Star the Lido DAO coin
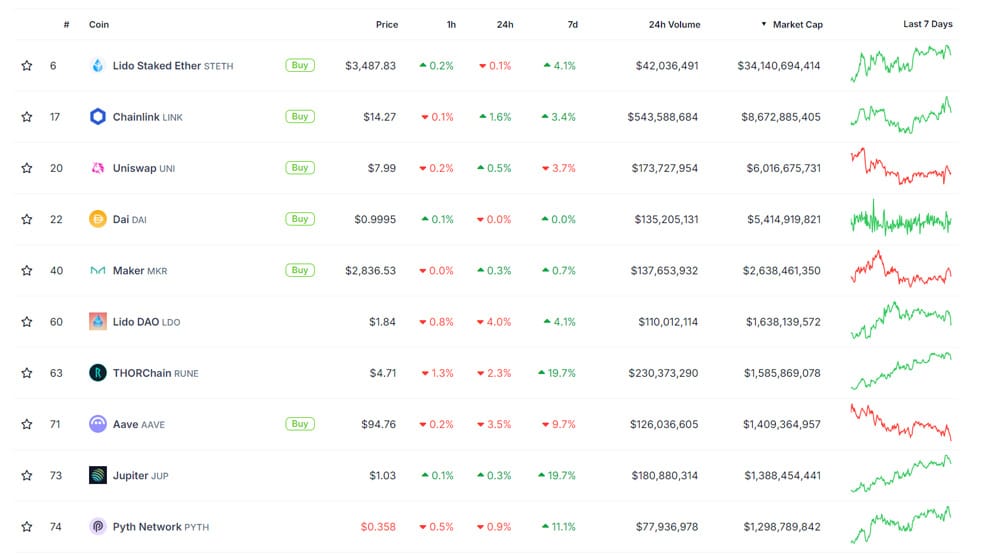The height and width of the screenshot is (554, 984). pyautogui.click(x=26, y=322)
